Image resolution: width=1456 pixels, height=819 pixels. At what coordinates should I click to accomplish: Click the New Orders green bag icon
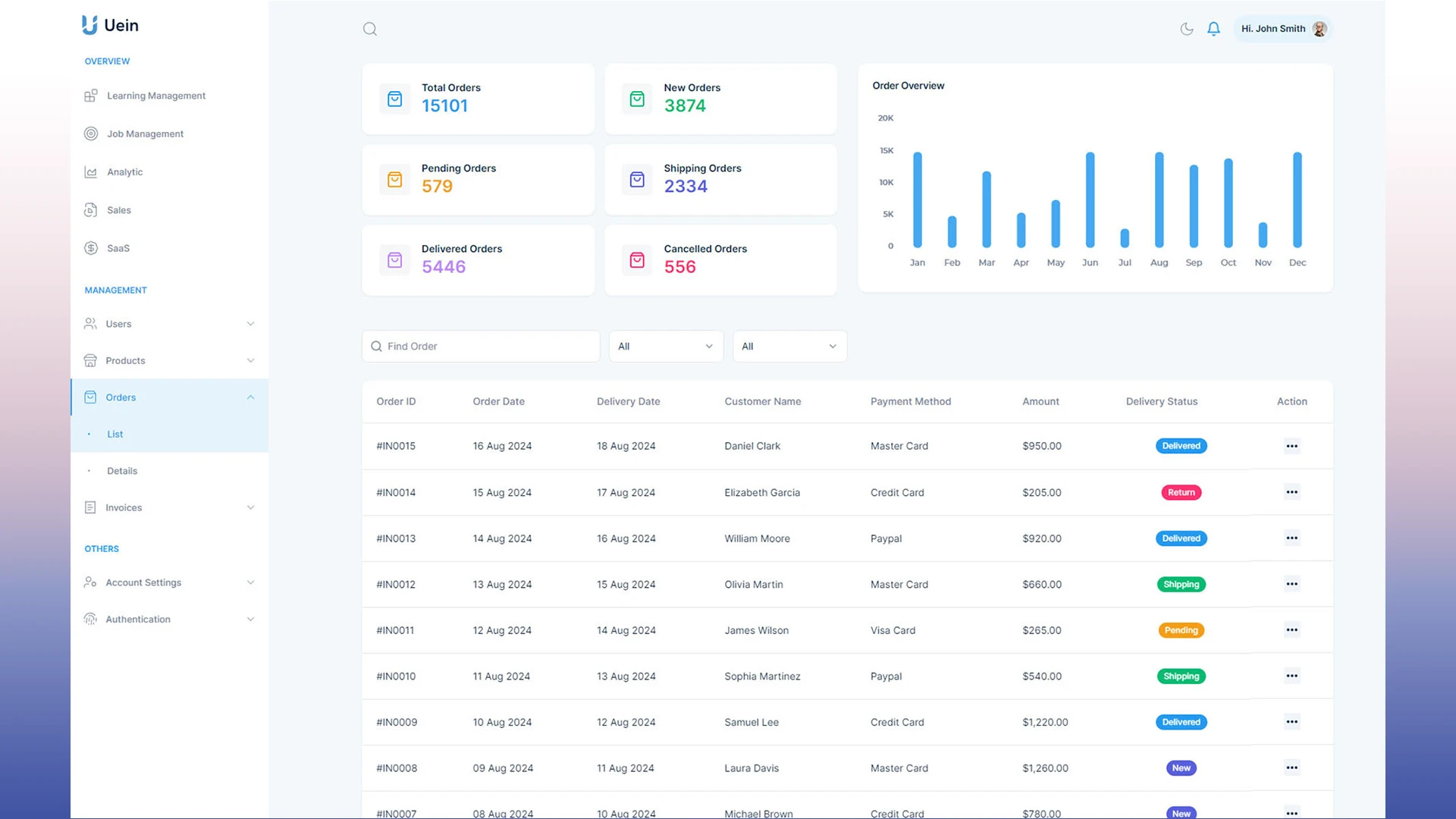point(637,99)
